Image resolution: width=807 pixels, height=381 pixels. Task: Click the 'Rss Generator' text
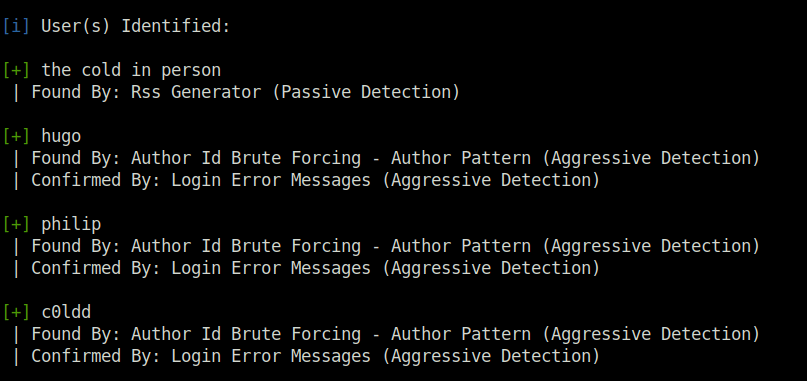click(196, 92)
